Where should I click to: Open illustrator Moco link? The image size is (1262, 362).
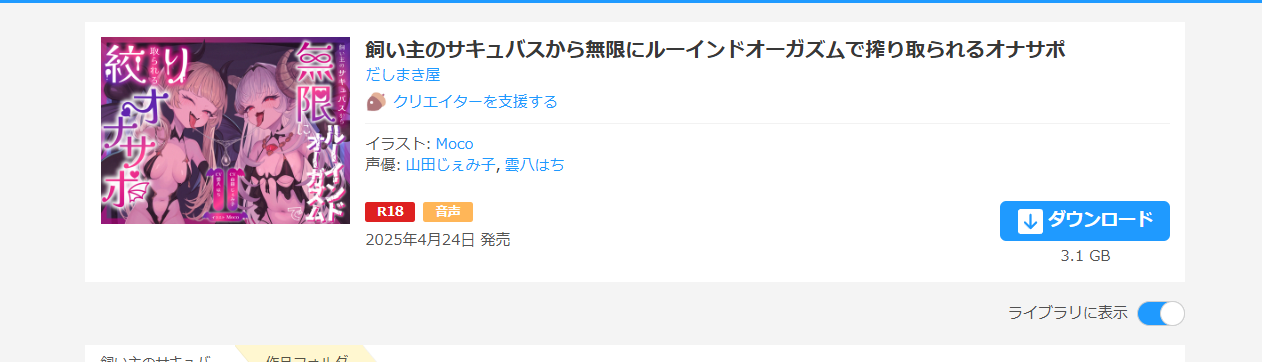click(x=454, y=143)
